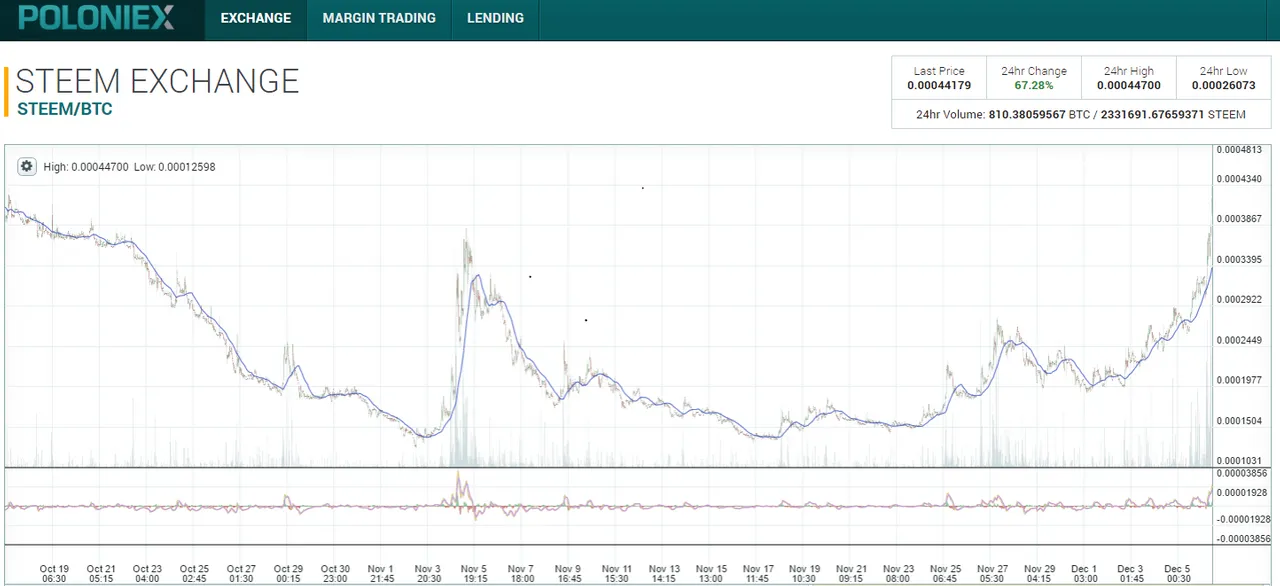The image size is (1280, 586).
Task: Switch to Margin Trading tab
Action: (x=379, y=18)
